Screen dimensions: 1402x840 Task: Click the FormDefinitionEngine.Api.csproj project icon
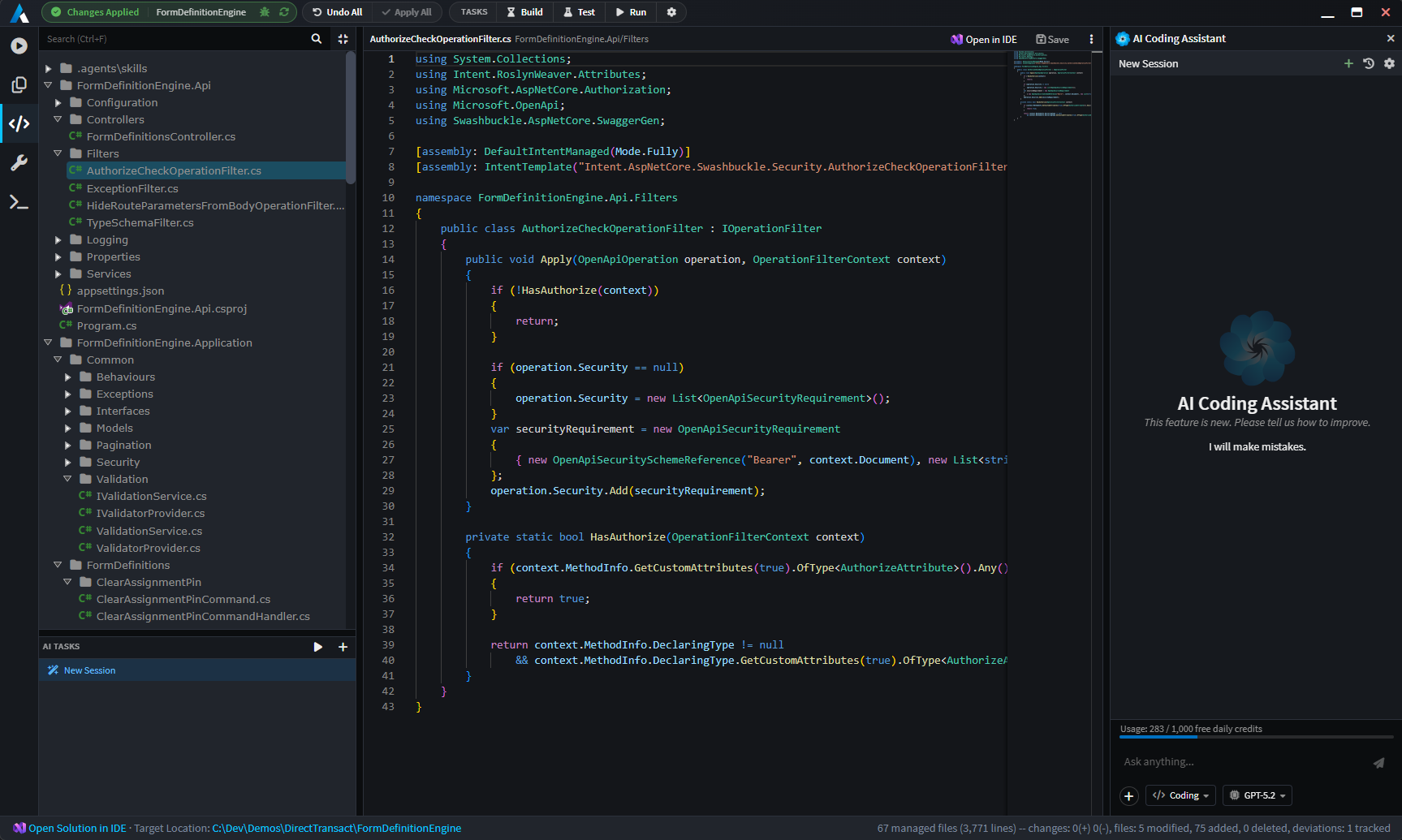(67, 308)
